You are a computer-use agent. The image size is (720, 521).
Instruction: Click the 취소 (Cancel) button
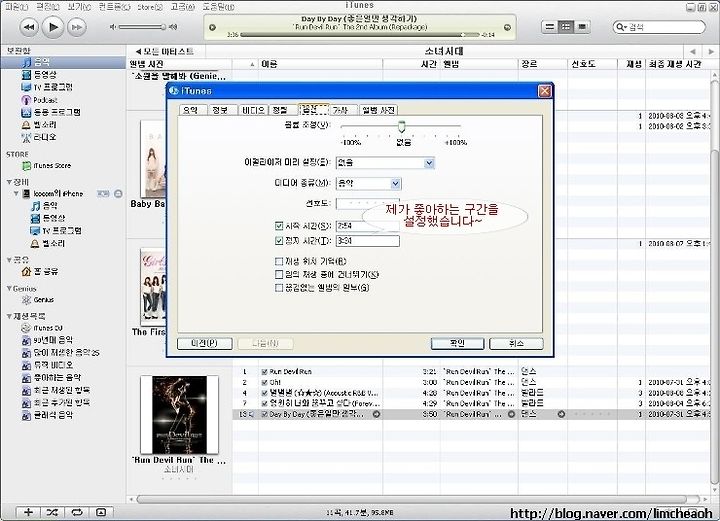pos(516,343)
